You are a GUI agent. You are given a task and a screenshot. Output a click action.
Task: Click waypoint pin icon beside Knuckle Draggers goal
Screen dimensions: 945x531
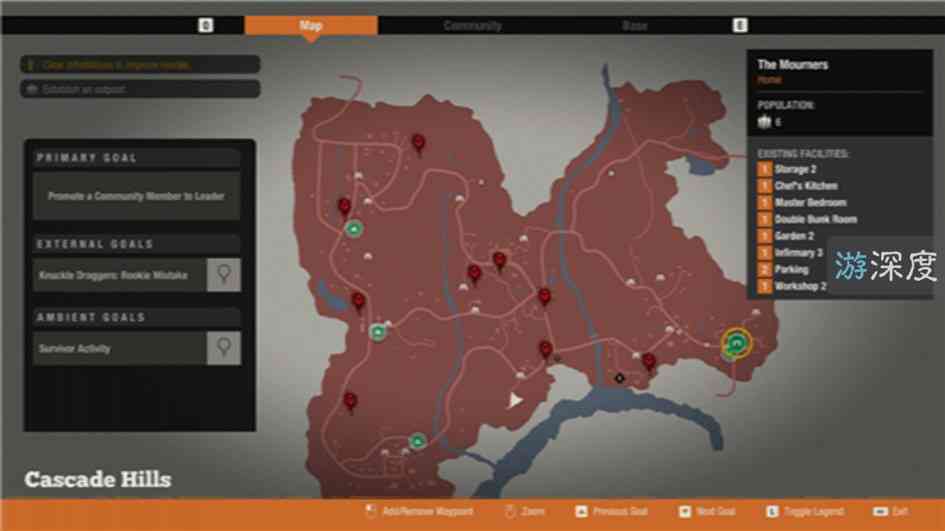coord(224,275)
